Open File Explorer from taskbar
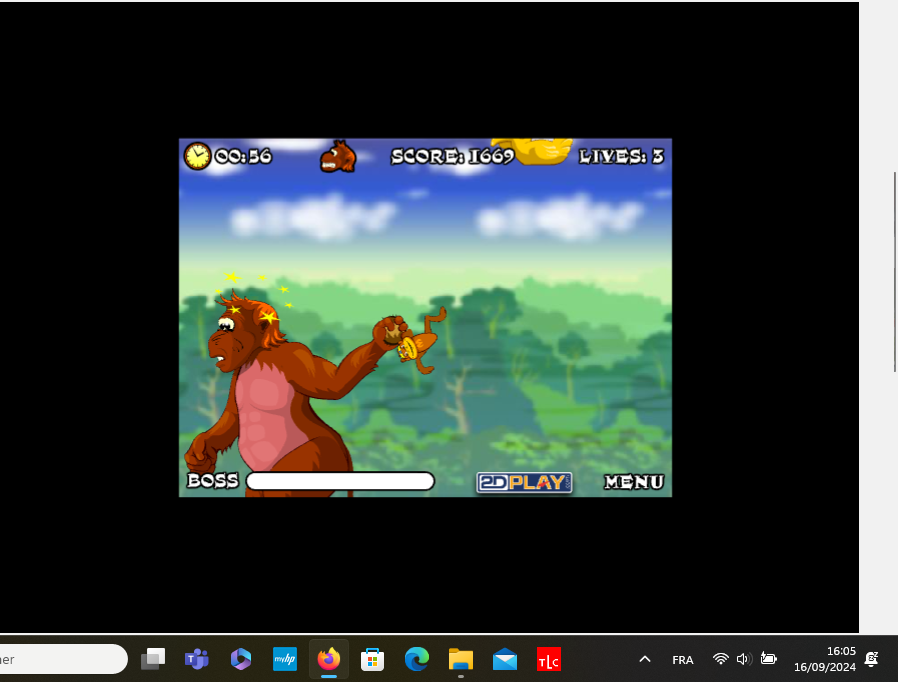The width and height of the screenshot is (898, 682). pyautogui.click(x=460, y=659)
